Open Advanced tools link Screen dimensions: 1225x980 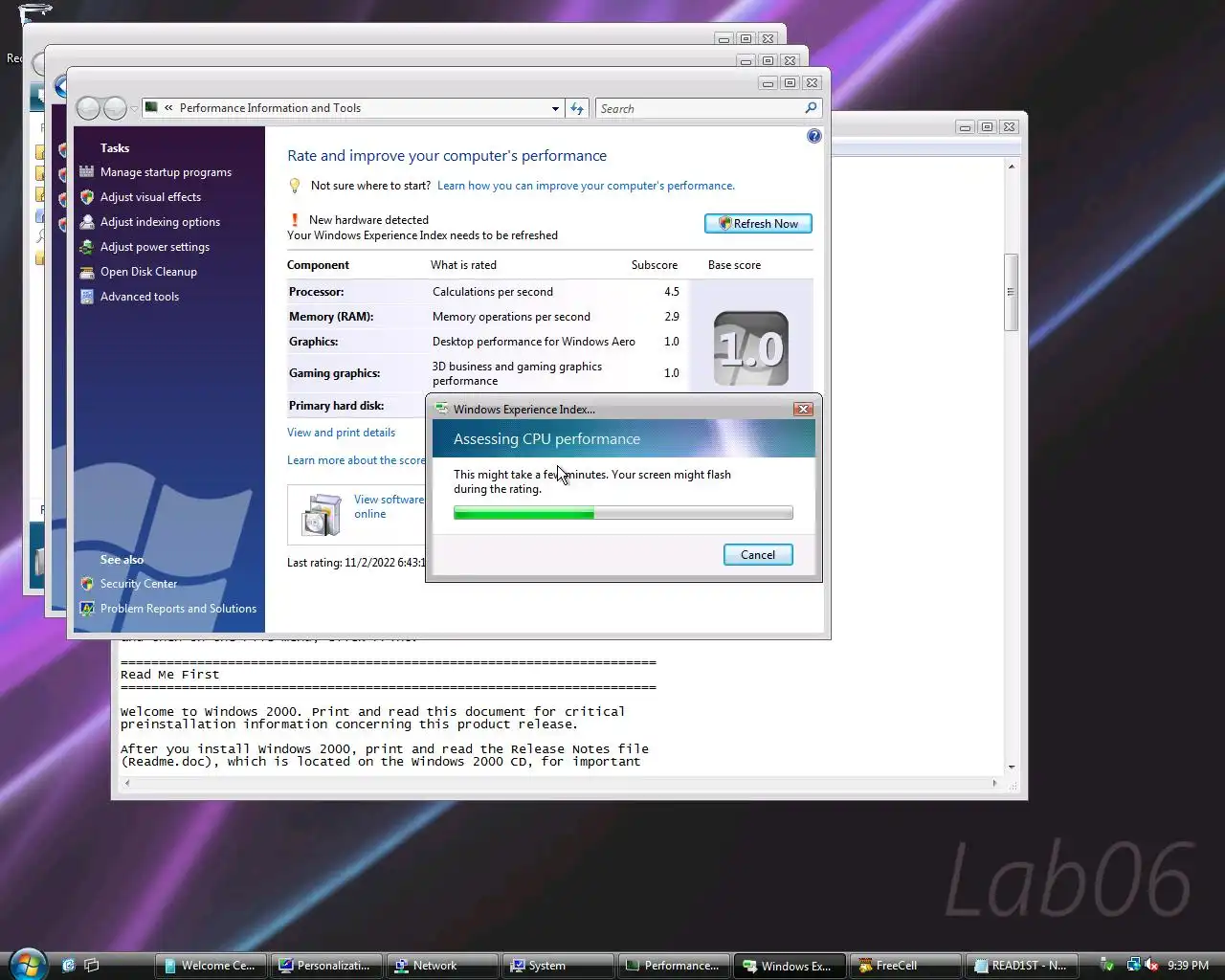click(x=140, y=297)
